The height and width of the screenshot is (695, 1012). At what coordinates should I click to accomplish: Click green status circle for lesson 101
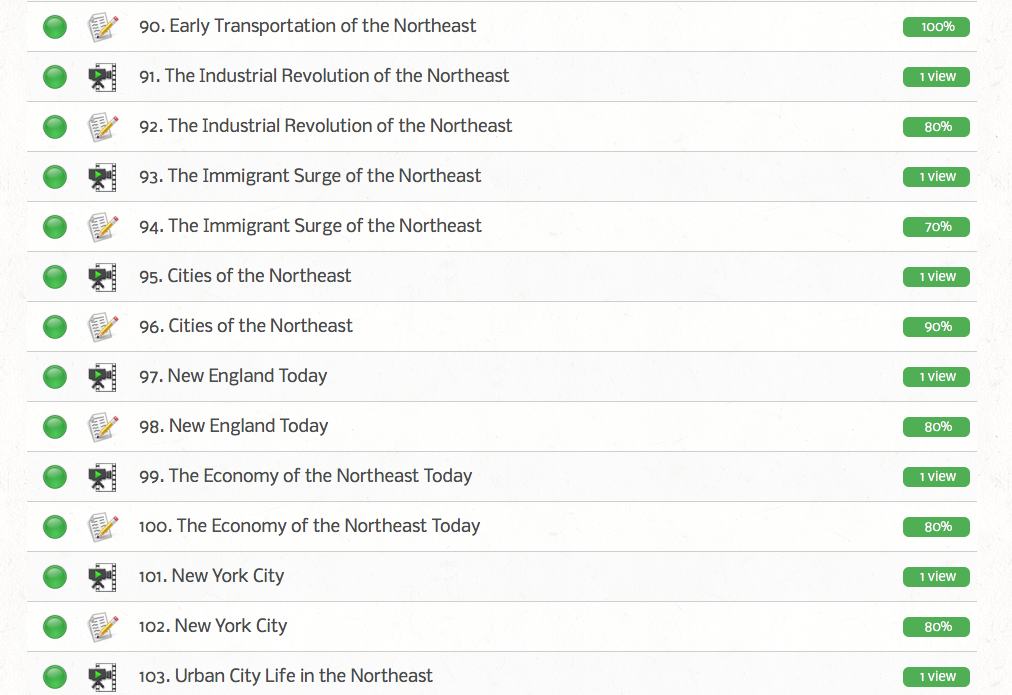pyautogui.click(x=55, y=577)
